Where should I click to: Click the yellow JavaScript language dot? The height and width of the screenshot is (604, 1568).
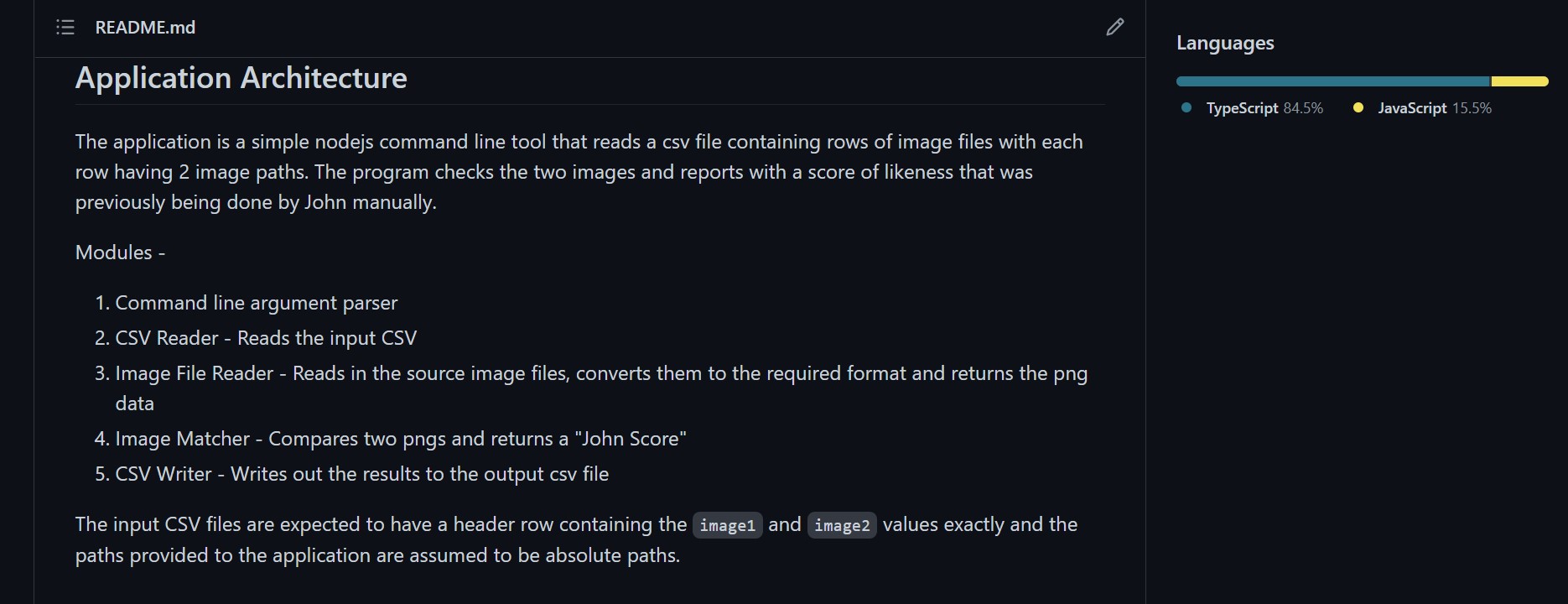click(x=1358, y=108)
